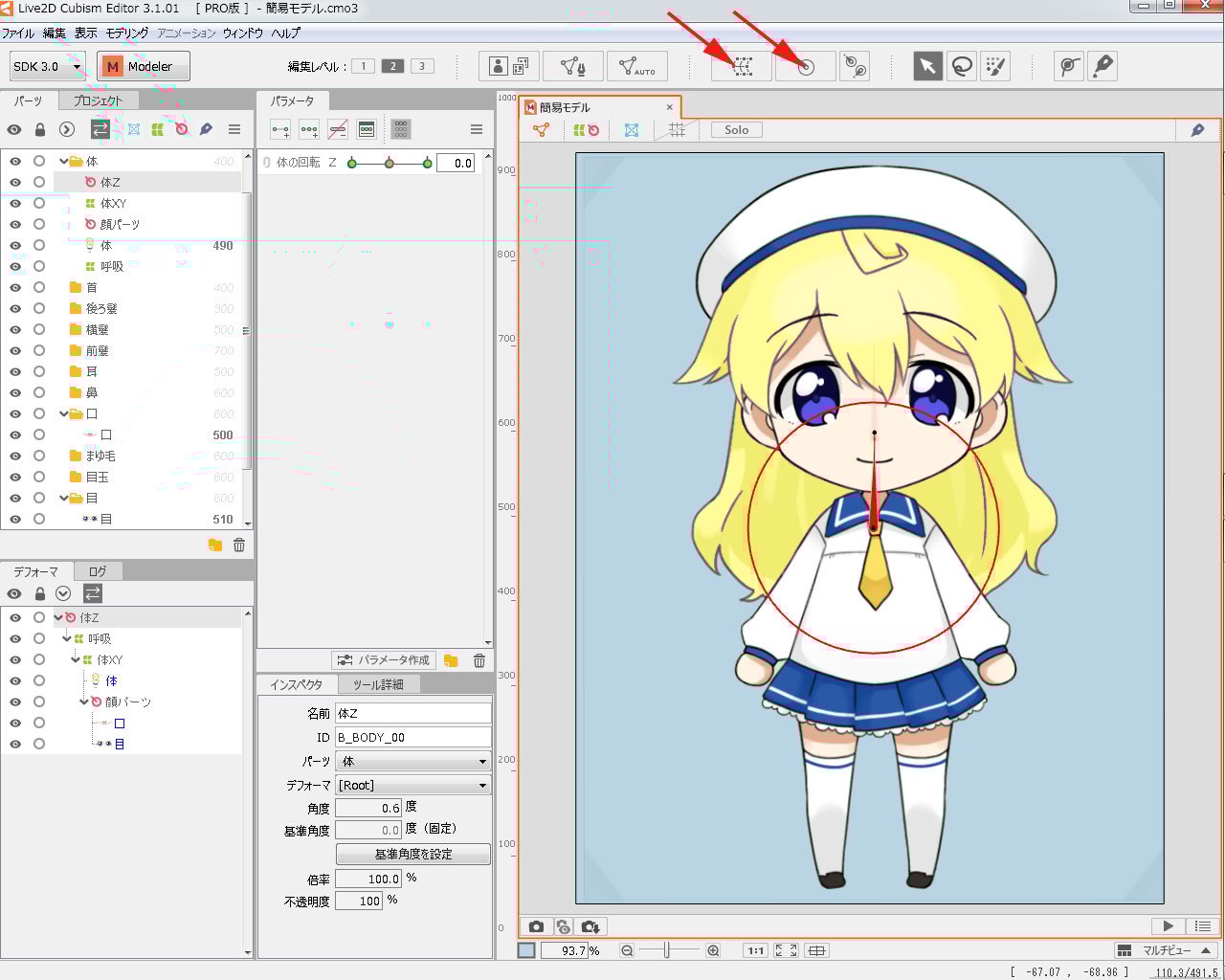Zoom in with the plus magnifier

coord(713,950)
